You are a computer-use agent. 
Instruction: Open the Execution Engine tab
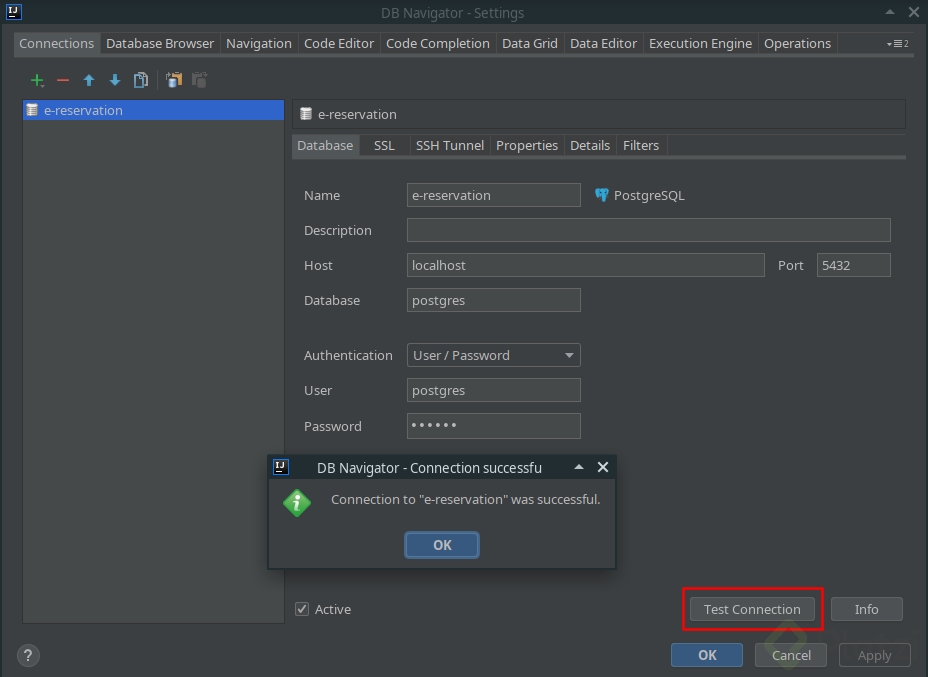(700, 43)
